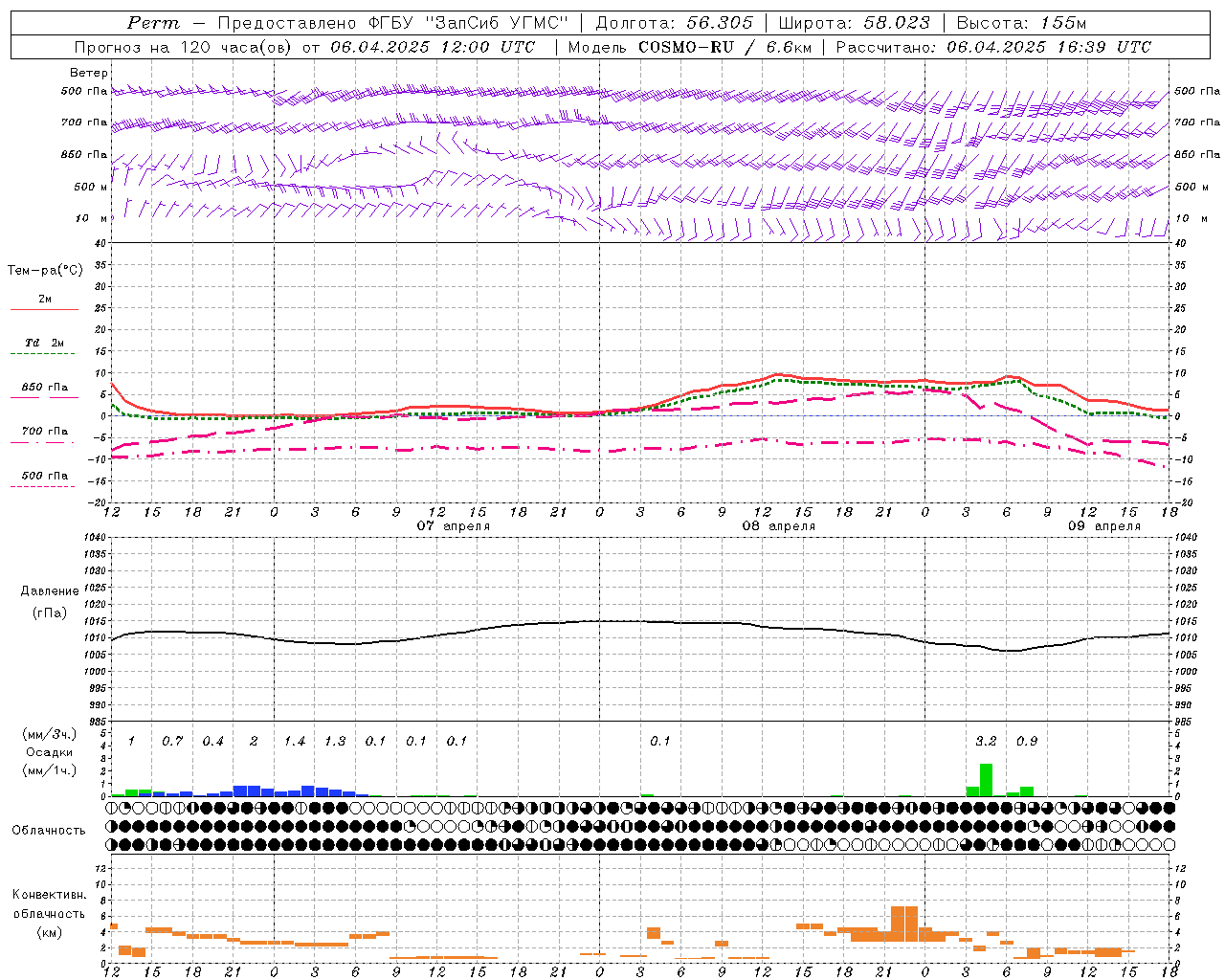The width and height of the screenshot is (1225, 980).
Task: Click the "3.2" precipitation value
Action: [986, 741]
